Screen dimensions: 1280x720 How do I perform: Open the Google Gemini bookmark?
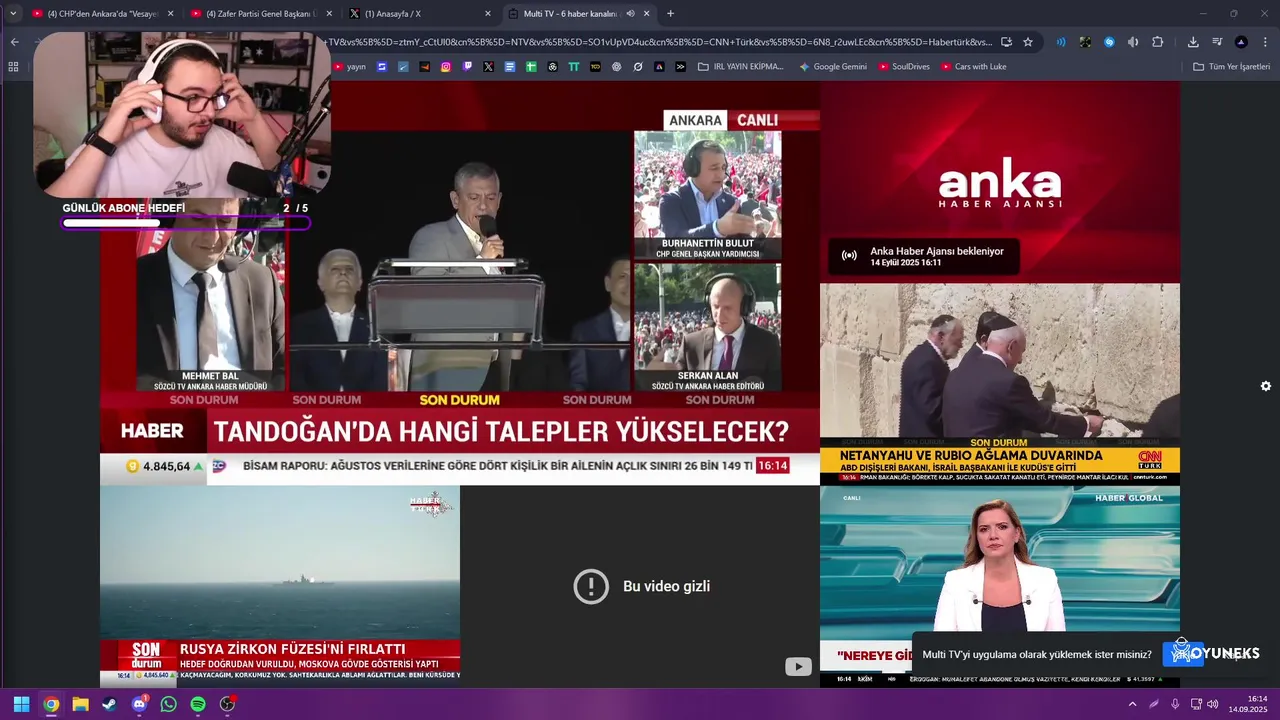833,67
